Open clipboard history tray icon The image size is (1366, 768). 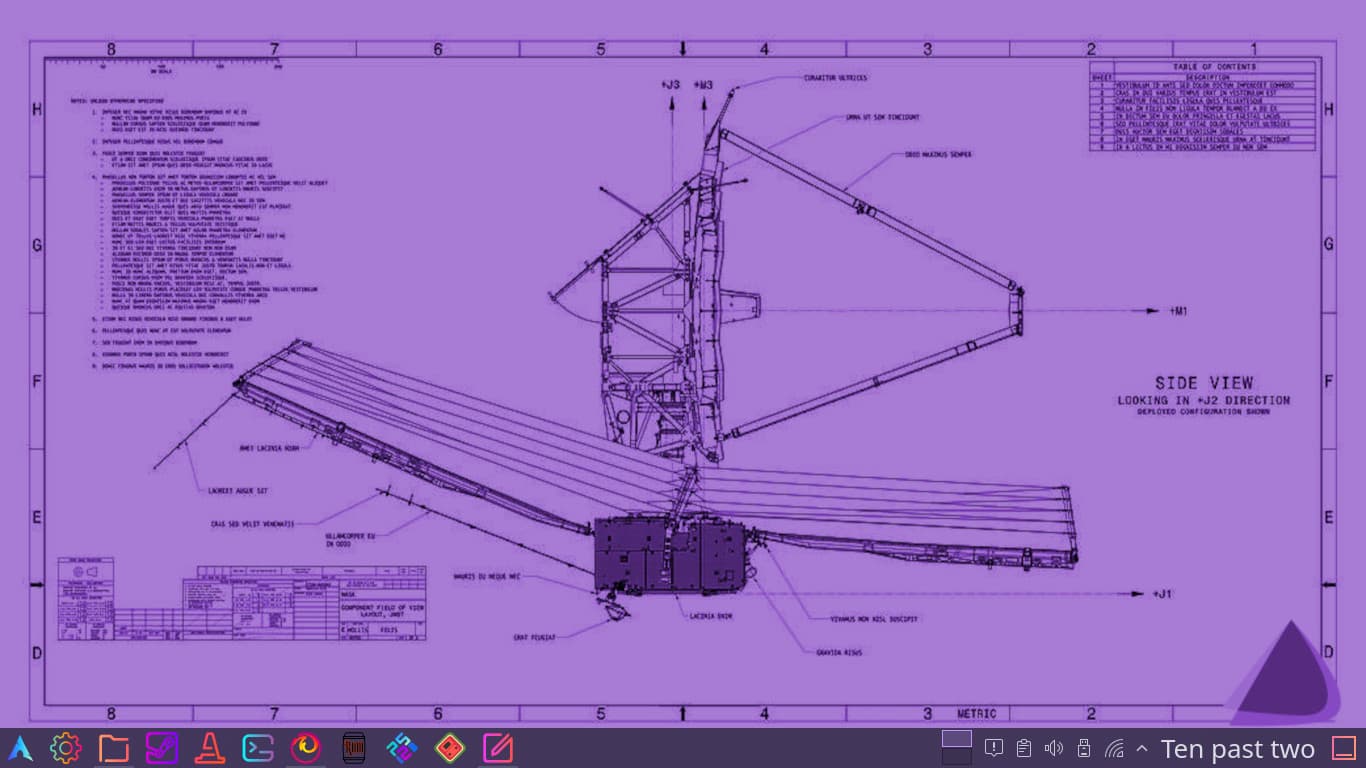point(1023,748)
